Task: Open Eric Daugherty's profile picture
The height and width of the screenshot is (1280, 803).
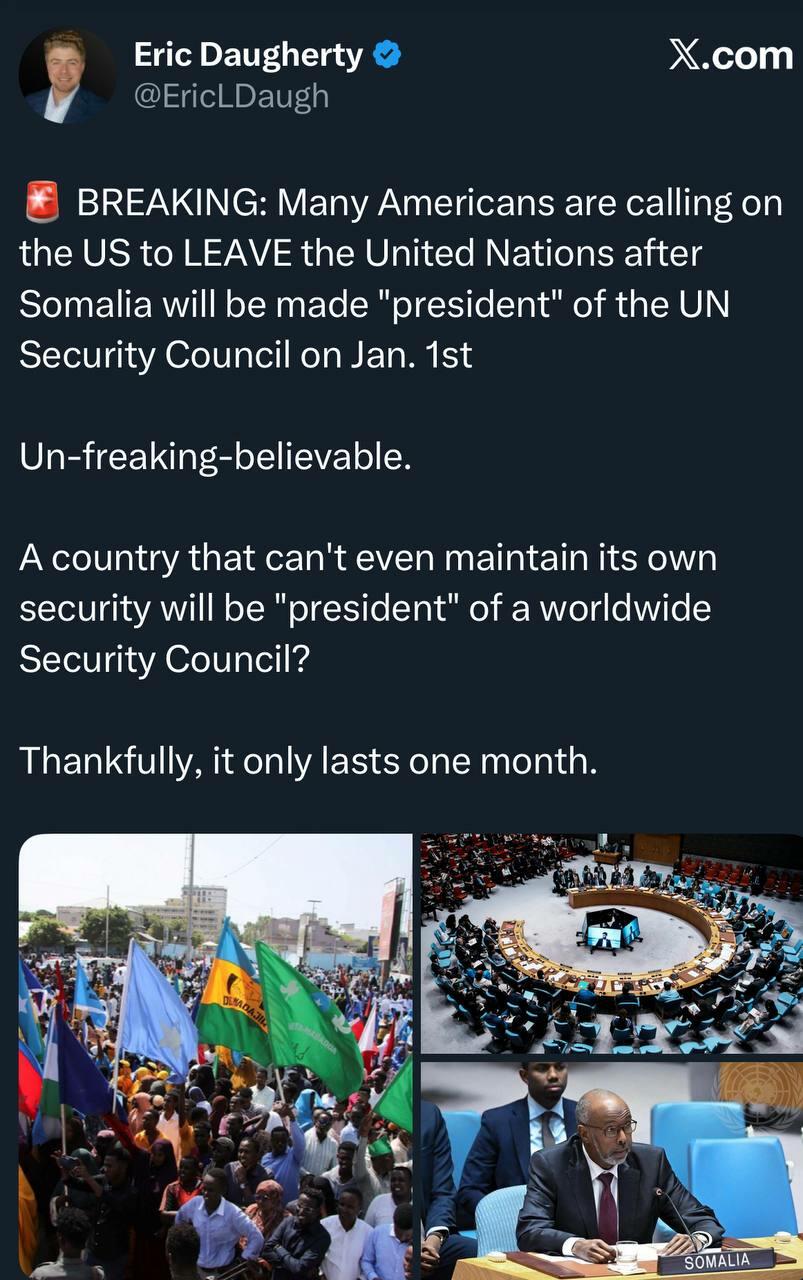Action: coord(67,77)
